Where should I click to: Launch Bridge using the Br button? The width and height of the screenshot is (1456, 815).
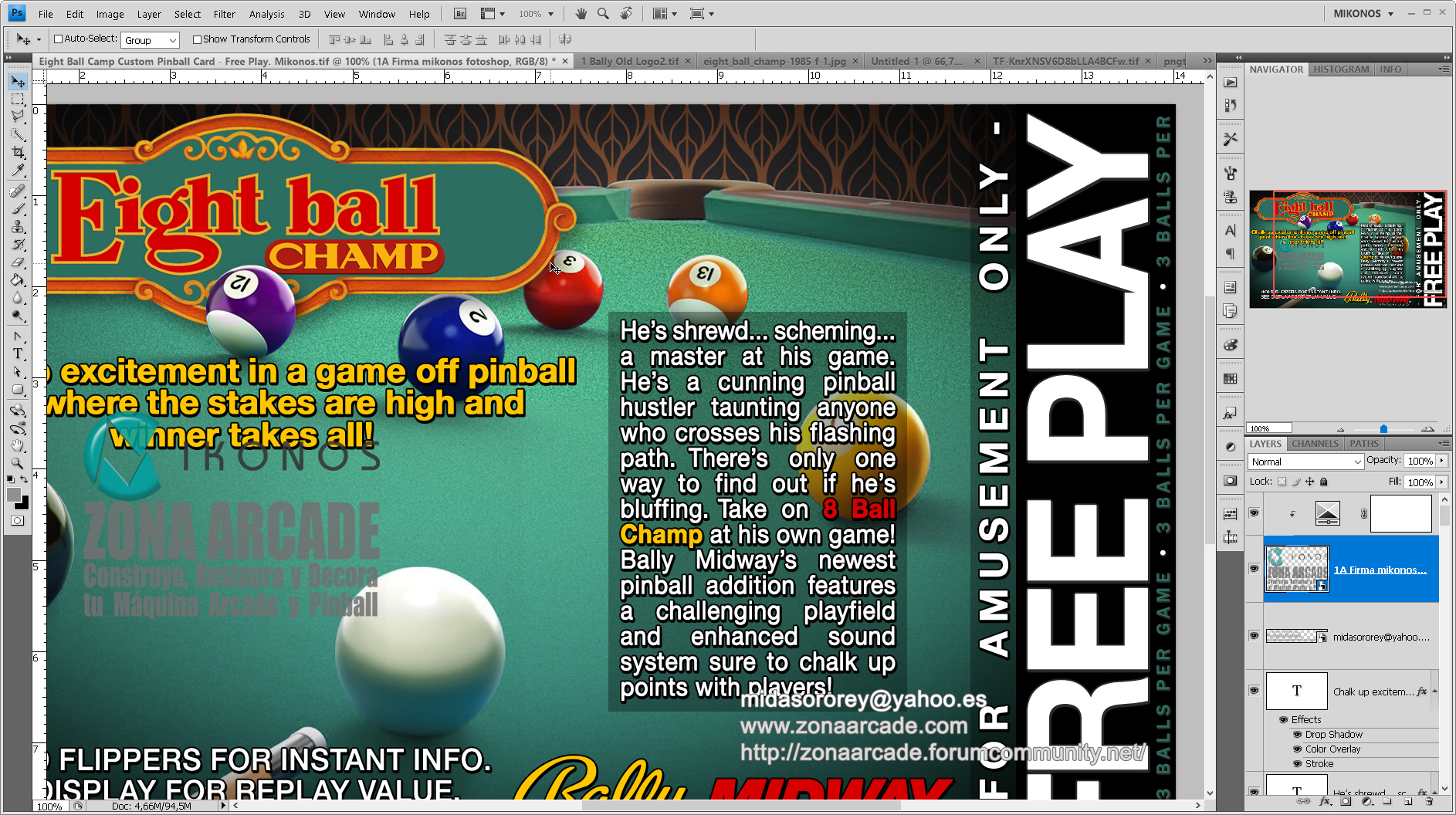[x=459, y=13]
